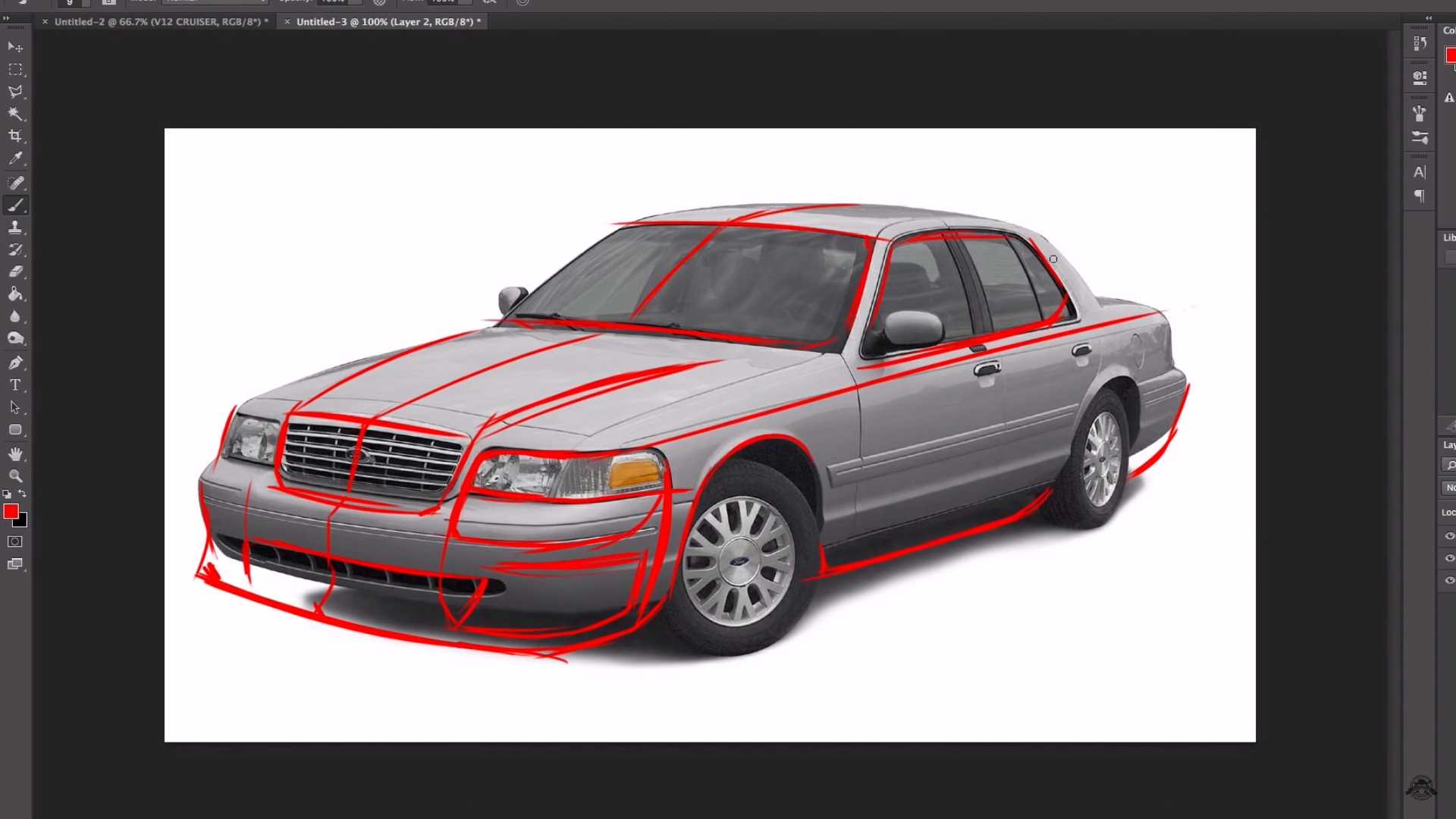Select the Paint Bucket tool
This screenshot has width=1456, height=819.
coord(15,294)
